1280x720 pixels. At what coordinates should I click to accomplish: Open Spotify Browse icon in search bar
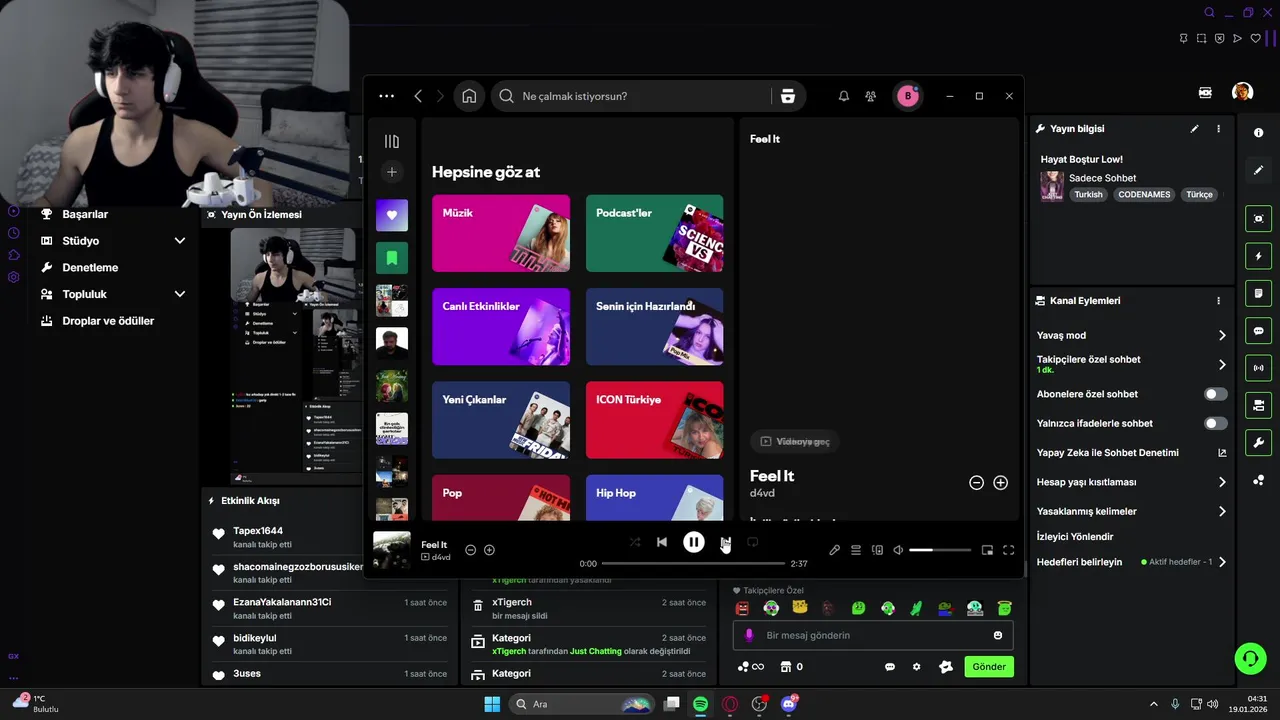point(788,96)
